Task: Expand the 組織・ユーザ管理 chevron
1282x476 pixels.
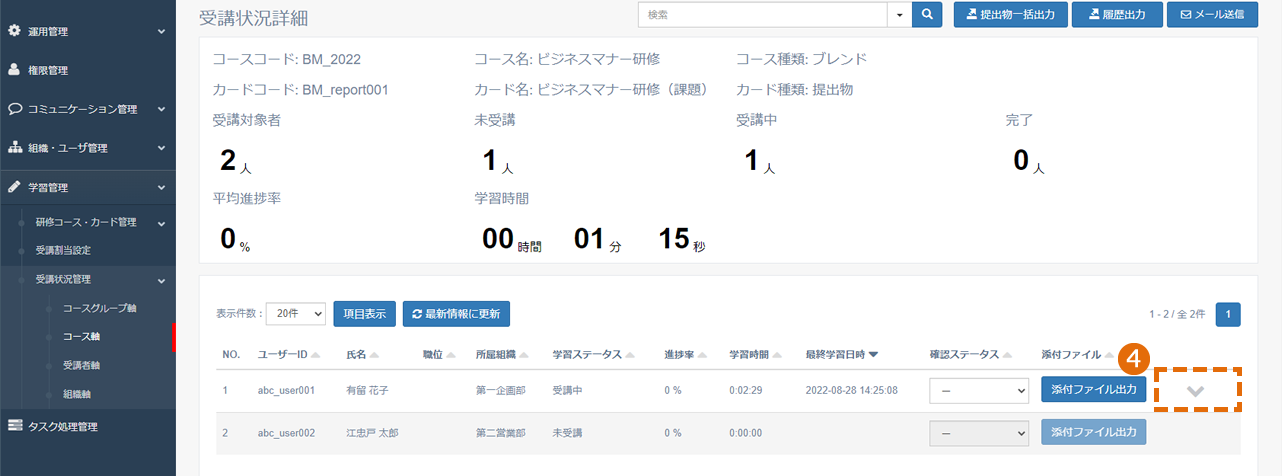Action: (x=161, y=148)
